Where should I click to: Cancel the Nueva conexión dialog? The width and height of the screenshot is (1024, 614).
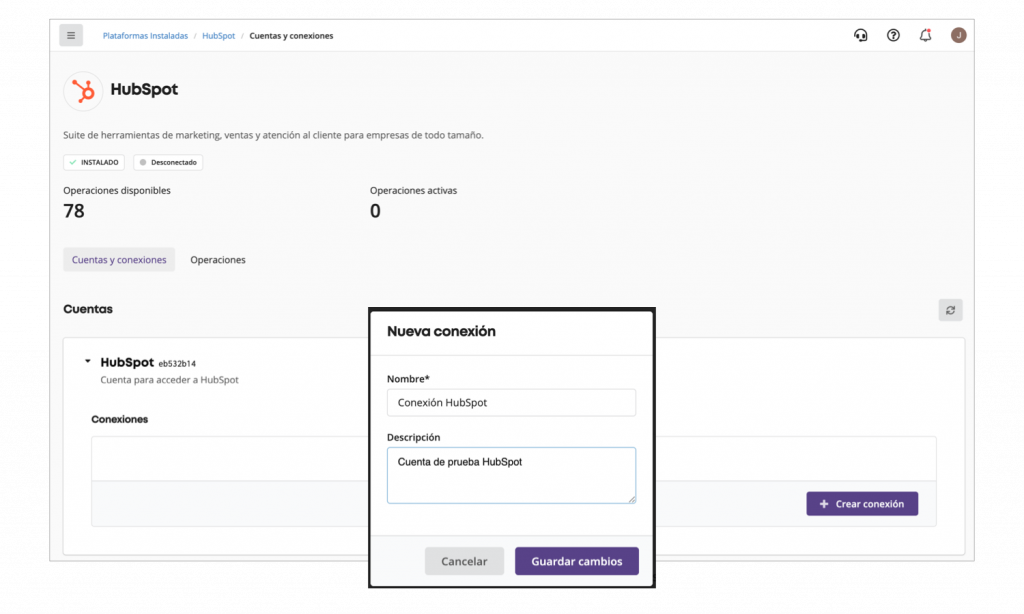pyautogui.click(x=464, y=561)
